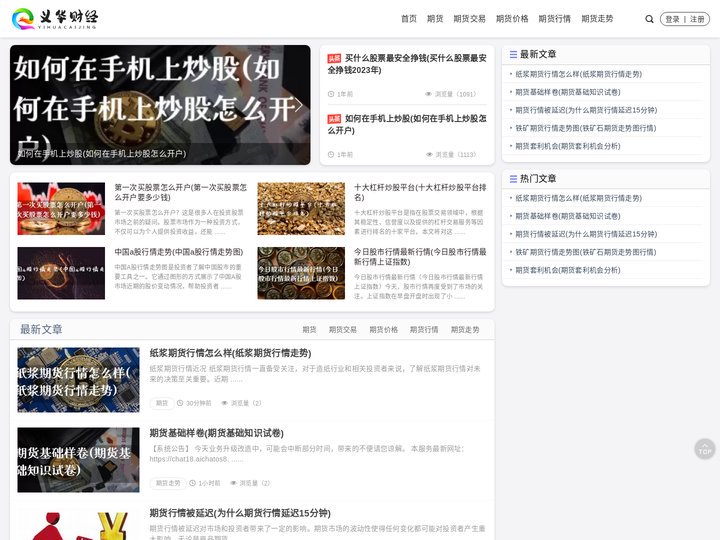Image resolution: width=720 pixels, height=540 pixels.
Task: Open 纸浆期货行情怎么样 in sidebar 最新文章
Action: (578, 74)
